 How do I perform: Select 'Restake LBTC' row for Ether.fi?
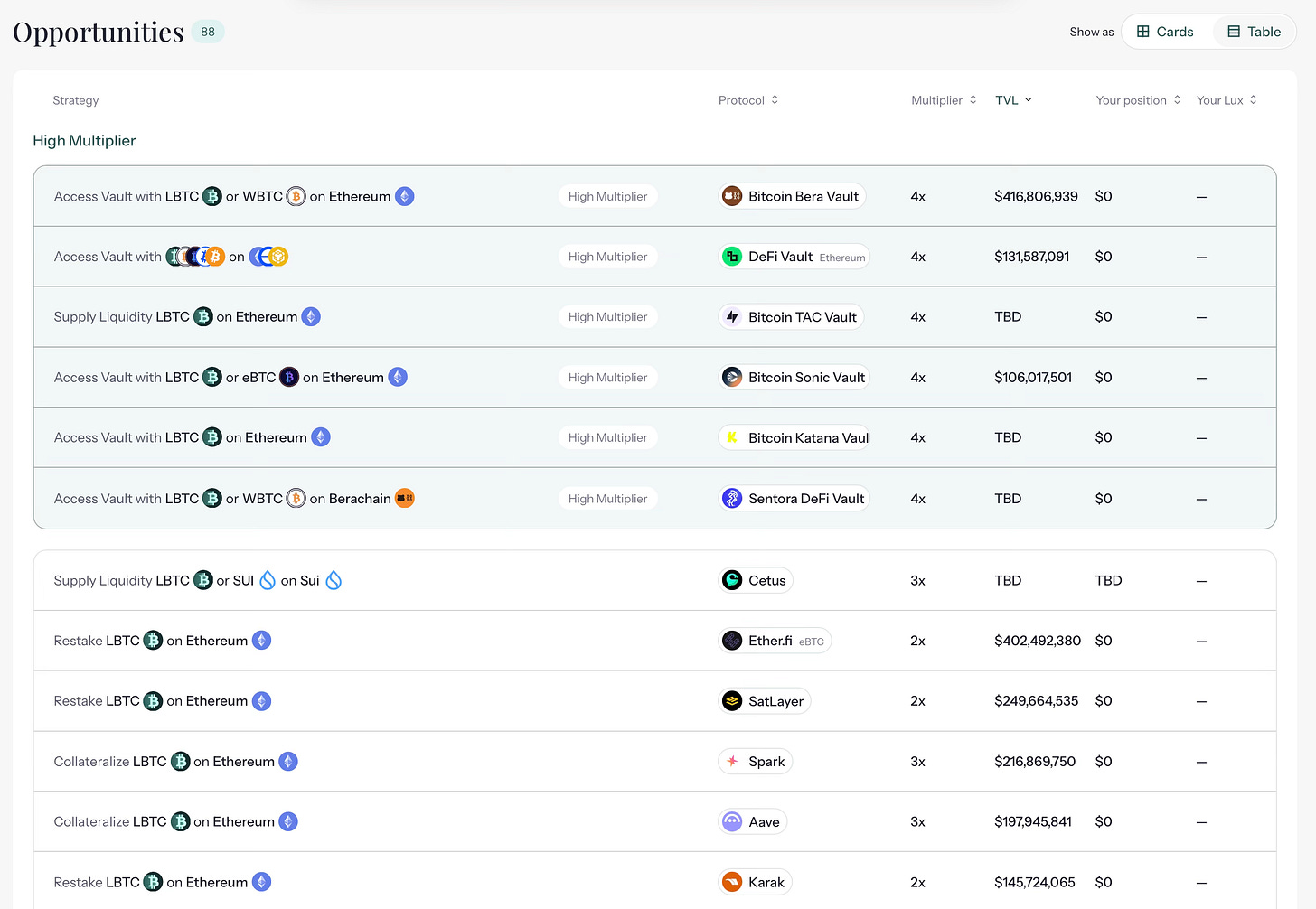(x=654, y=641)
